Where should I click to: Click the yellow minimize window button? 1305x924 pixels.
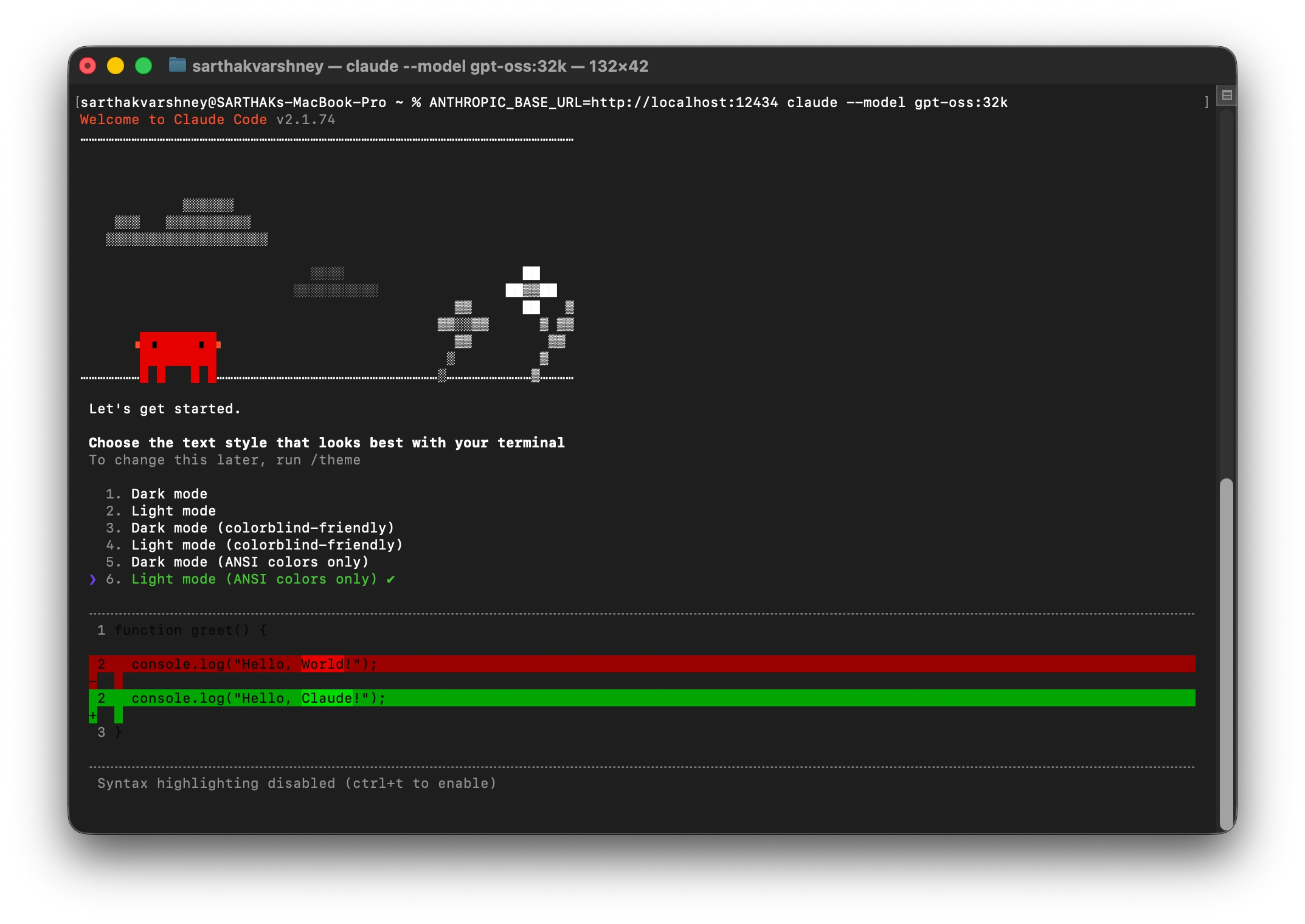(x=116, y=66)
